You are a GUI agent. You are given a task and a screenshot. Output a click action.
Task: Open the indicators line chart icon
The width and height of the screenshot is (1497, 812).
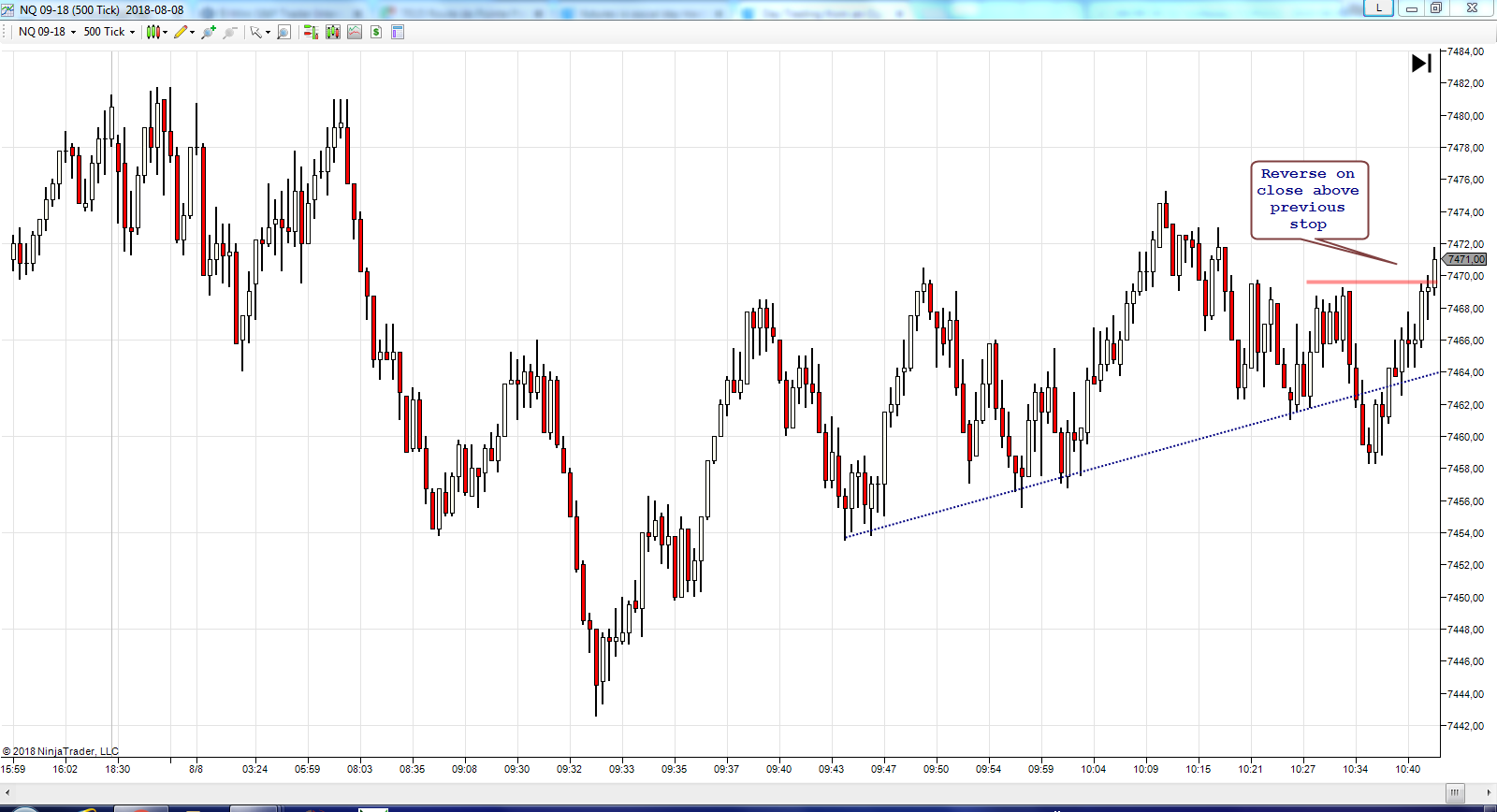pos(355,32)
